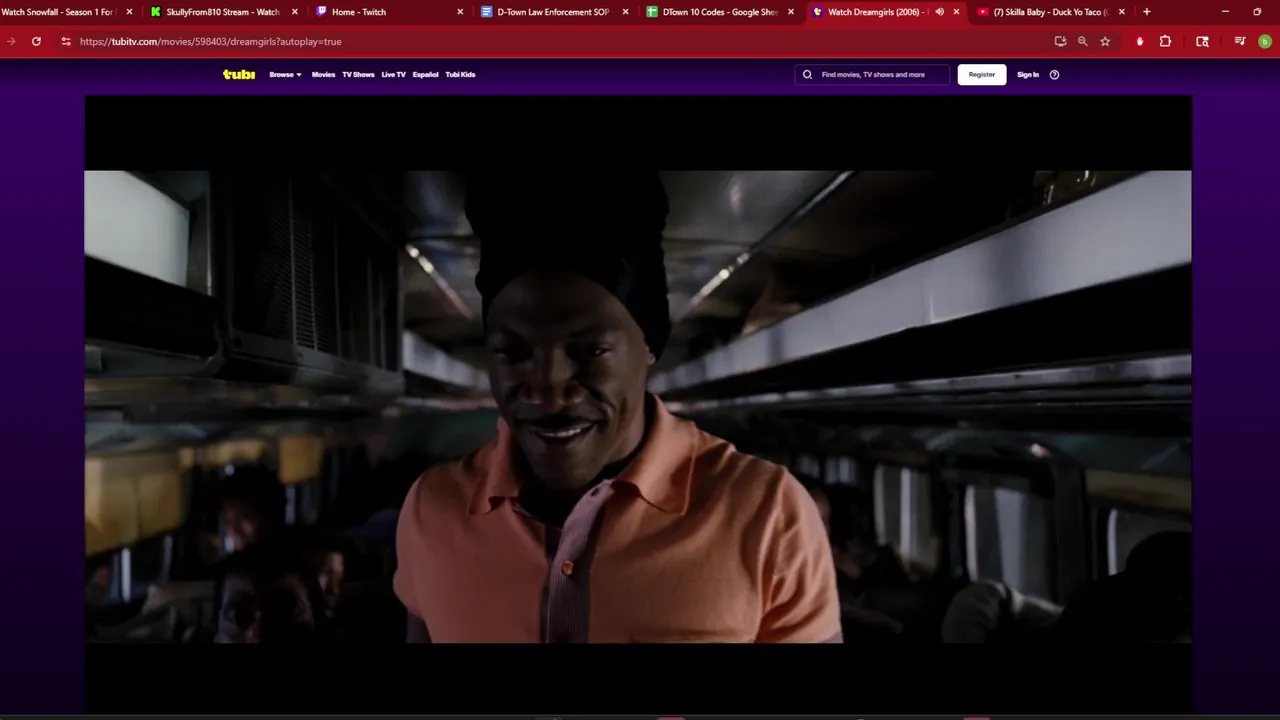Open the Extensions puzzle icon
Image resolution: width=1280 pixels, height=720 pixels.
point(1165,41)
